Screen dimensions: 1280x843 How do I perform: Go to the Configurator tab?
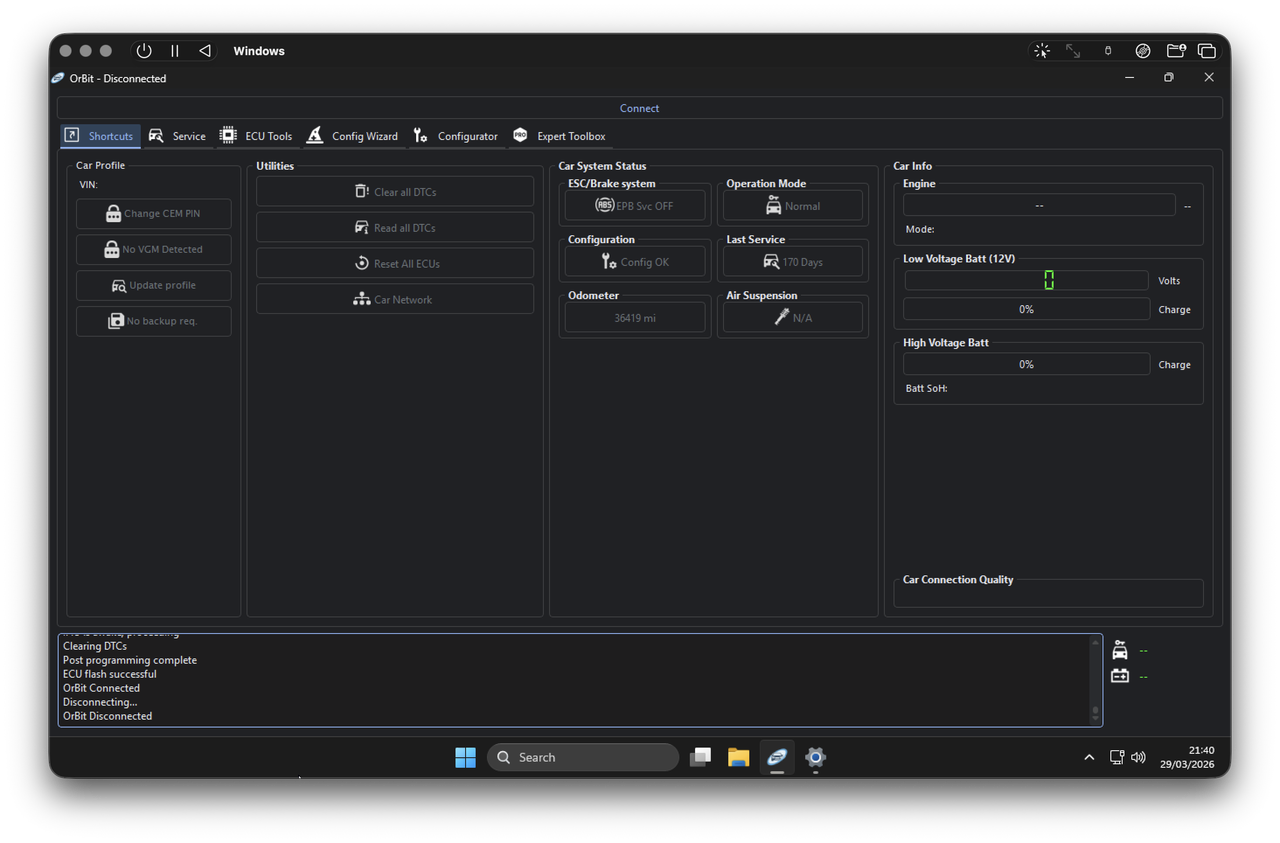(455, 136)
